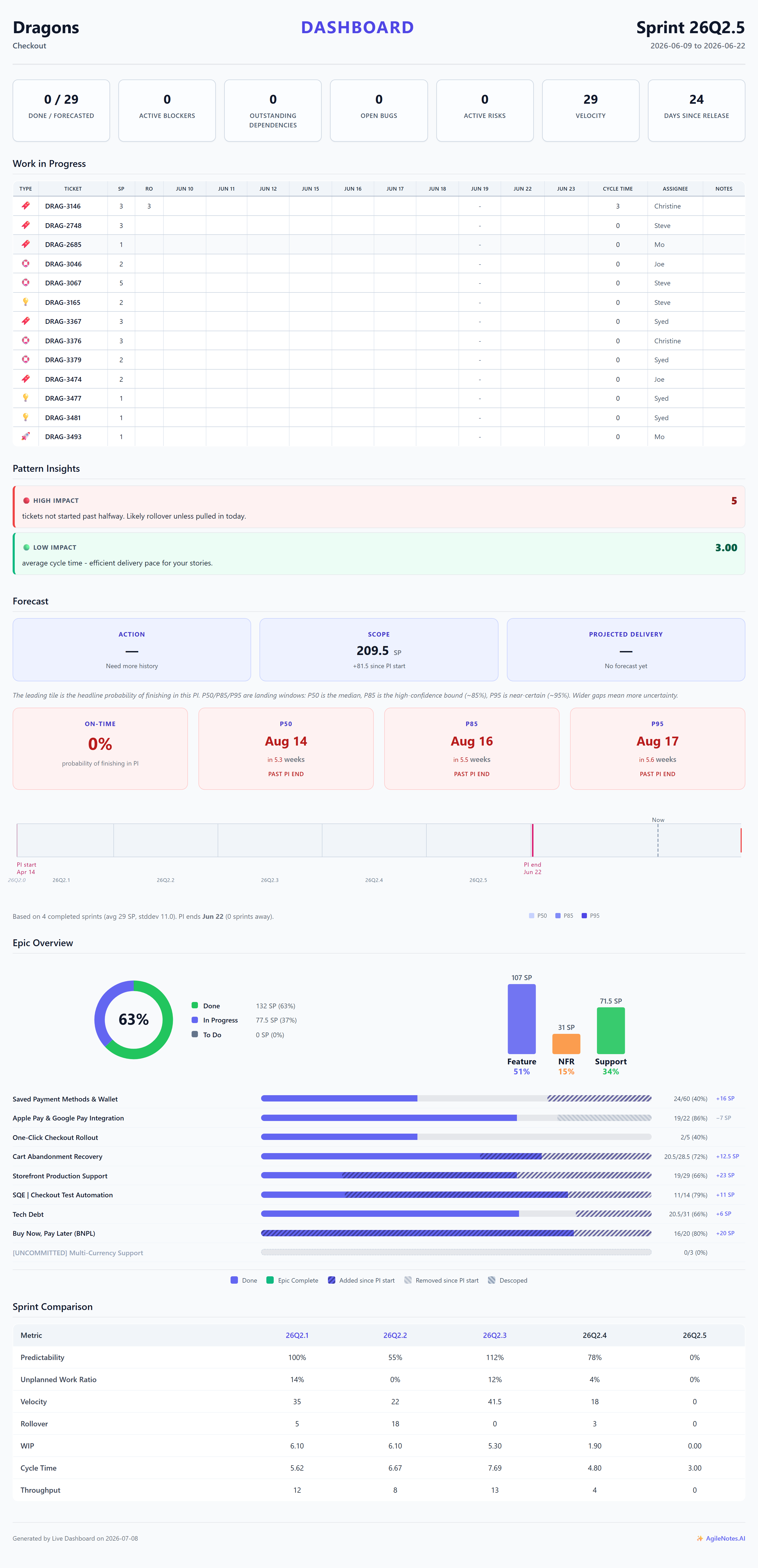Viewport: 758px width, 1568px height.
Task: Click the Predictability row label
Action: (43, 1357)
